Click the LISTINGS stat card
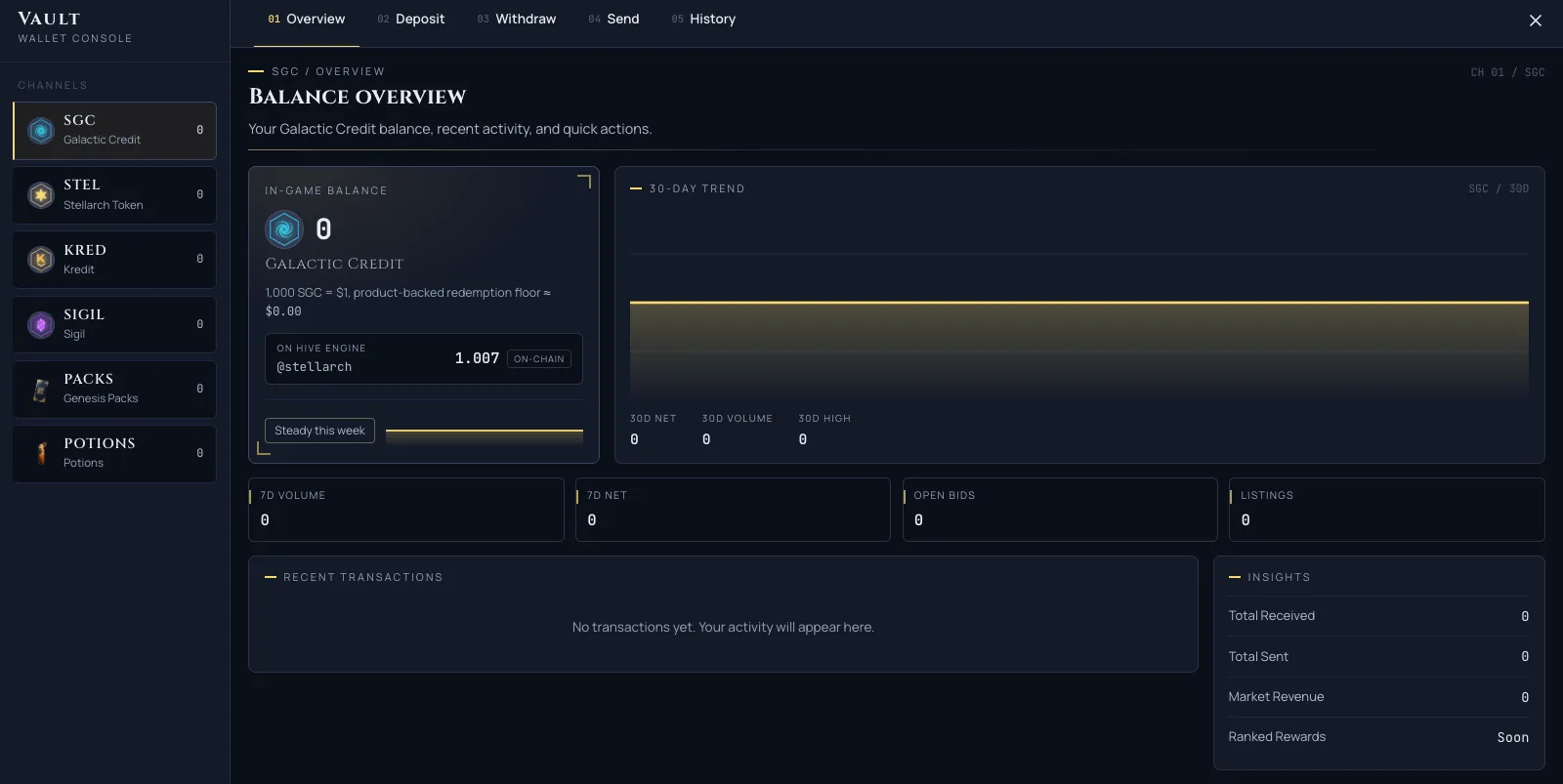 1386,510
